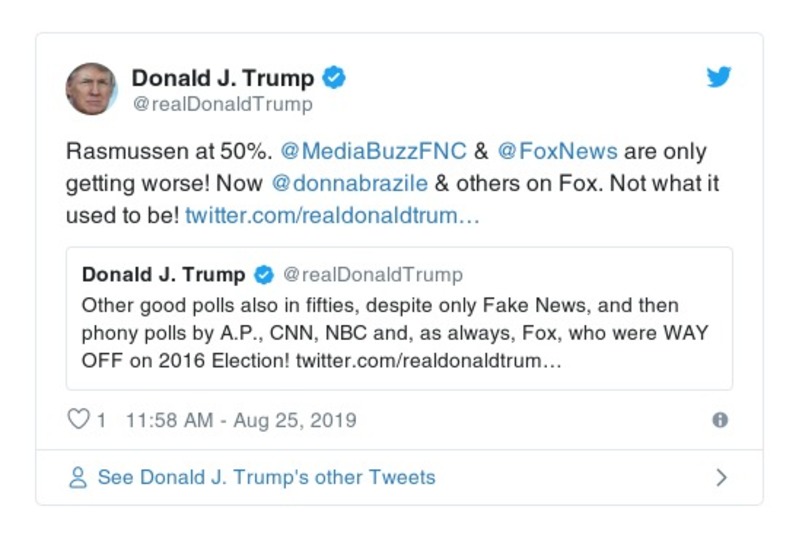Click the person icon in the footer

pos(78,477)
